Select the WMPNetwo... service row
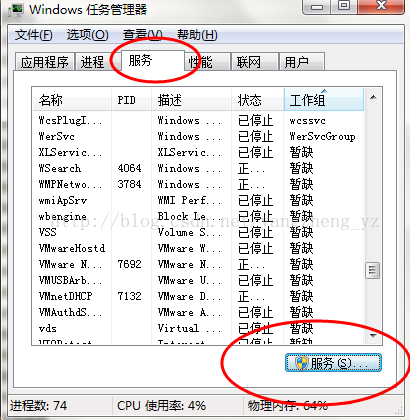 (198, 184)
